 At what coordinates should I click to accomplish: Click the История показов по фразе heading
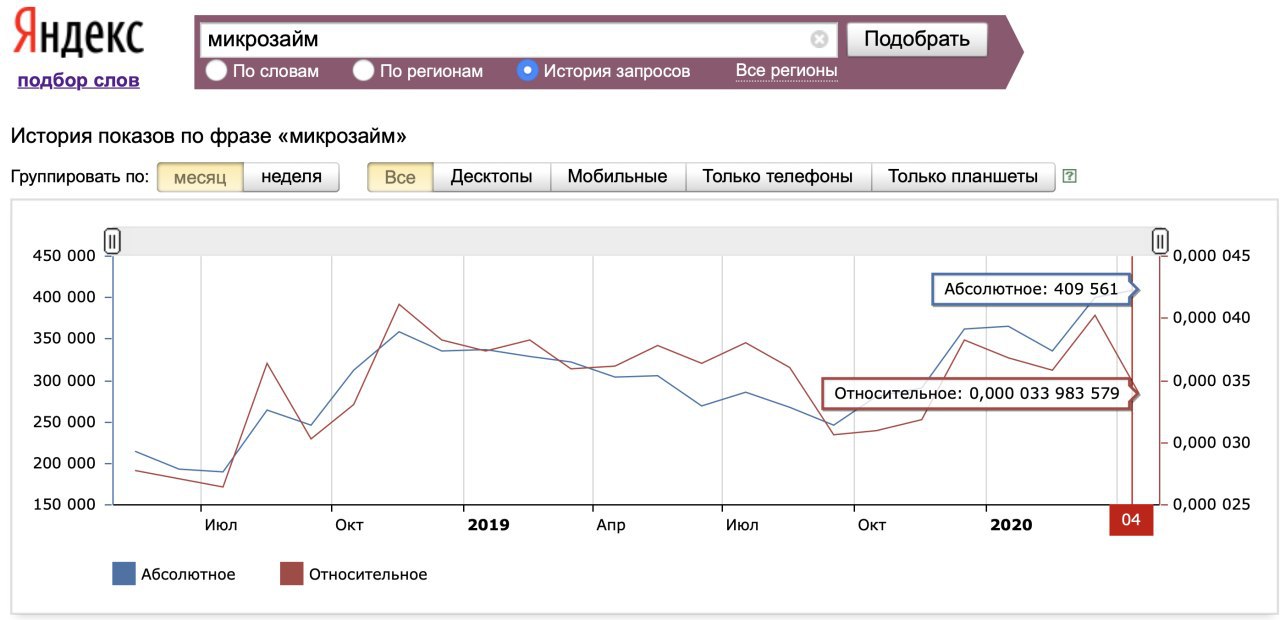pyautogui.click(x=209, y=135)
